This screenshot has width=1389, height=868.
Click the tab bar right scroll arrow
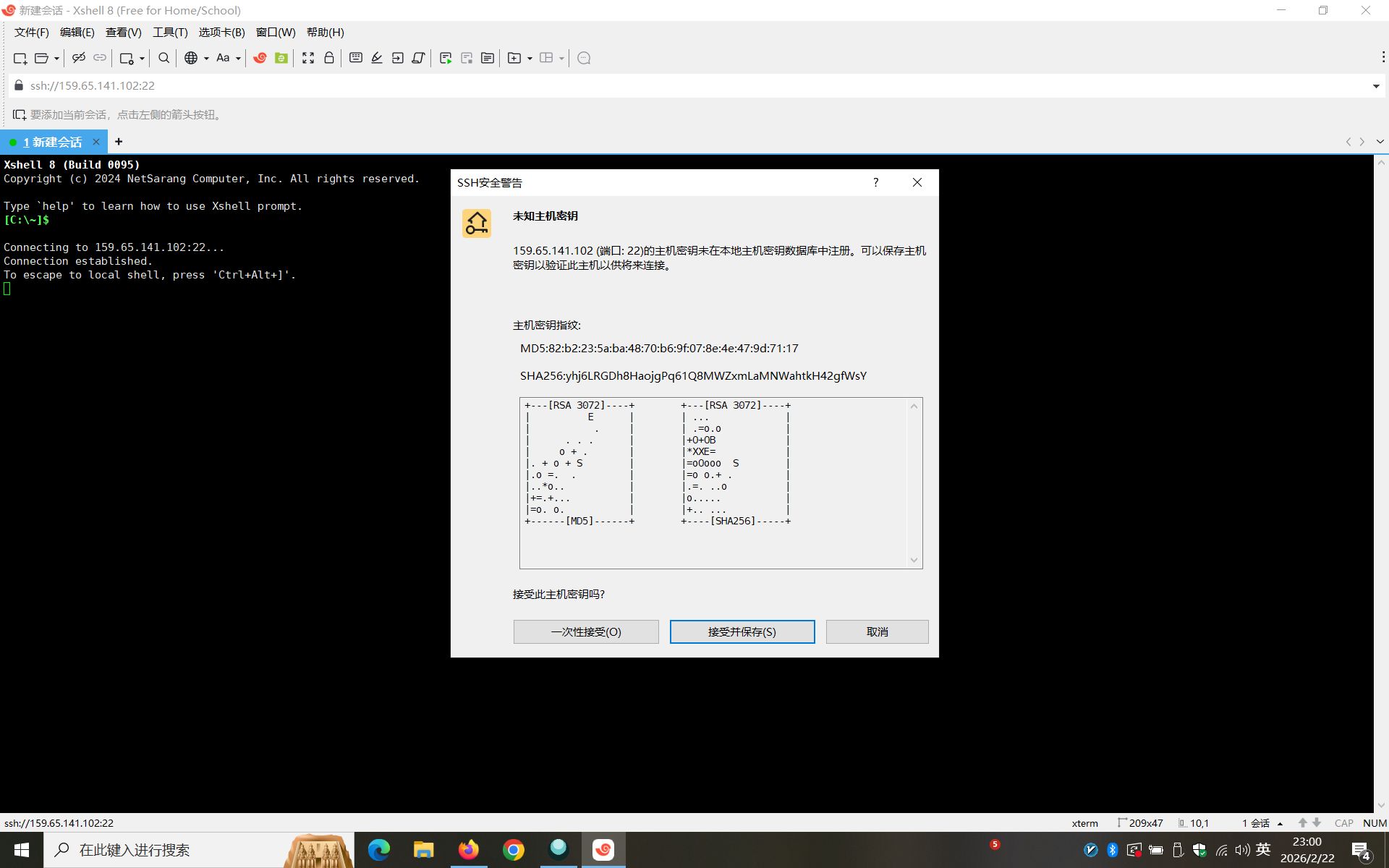click(1362, 142)
